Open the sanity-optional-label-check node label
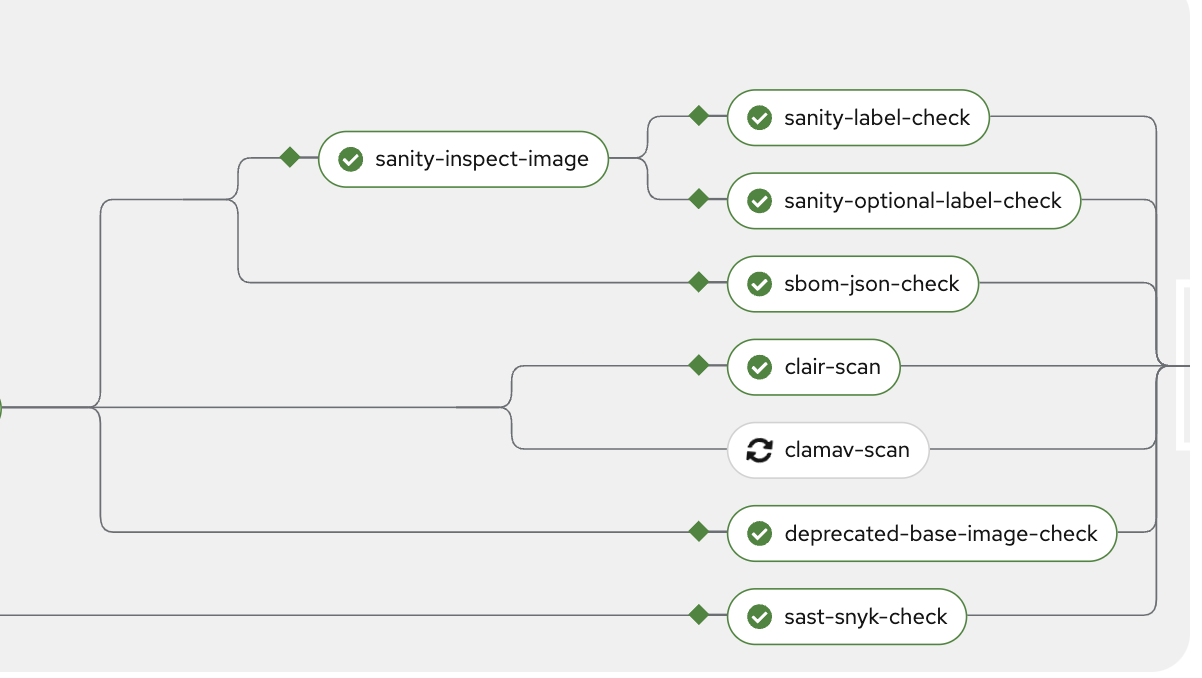Screen dimensions: 1202x678 click(922, 201)
